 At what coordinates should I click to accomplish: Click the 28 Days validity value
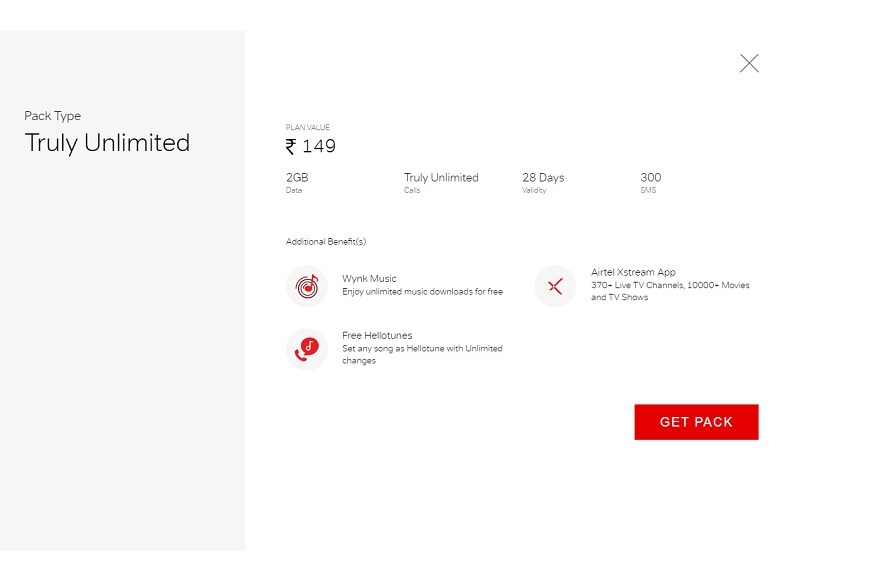tap(543, 177)
